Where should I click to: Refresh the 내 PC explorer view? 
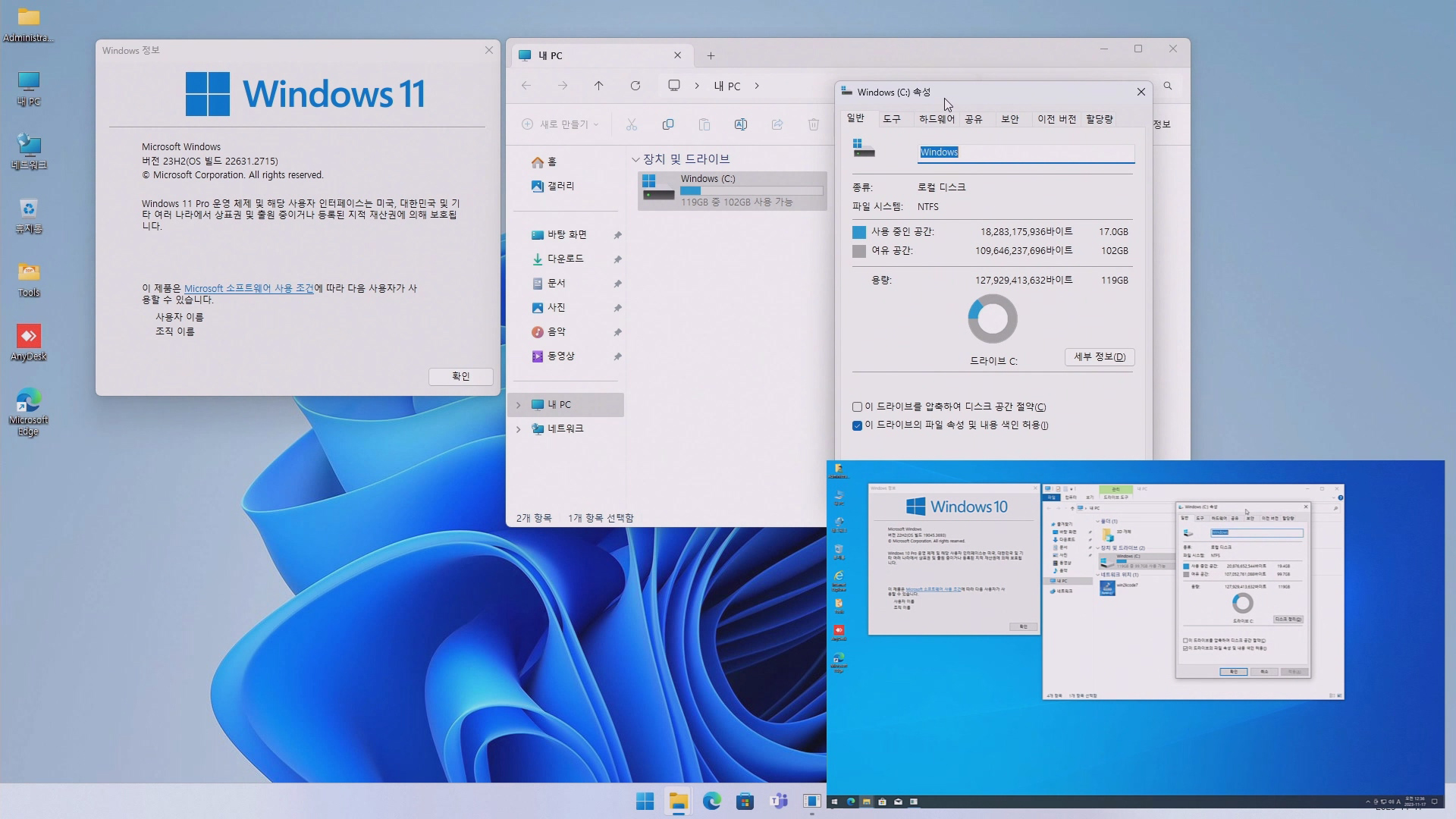635,86
